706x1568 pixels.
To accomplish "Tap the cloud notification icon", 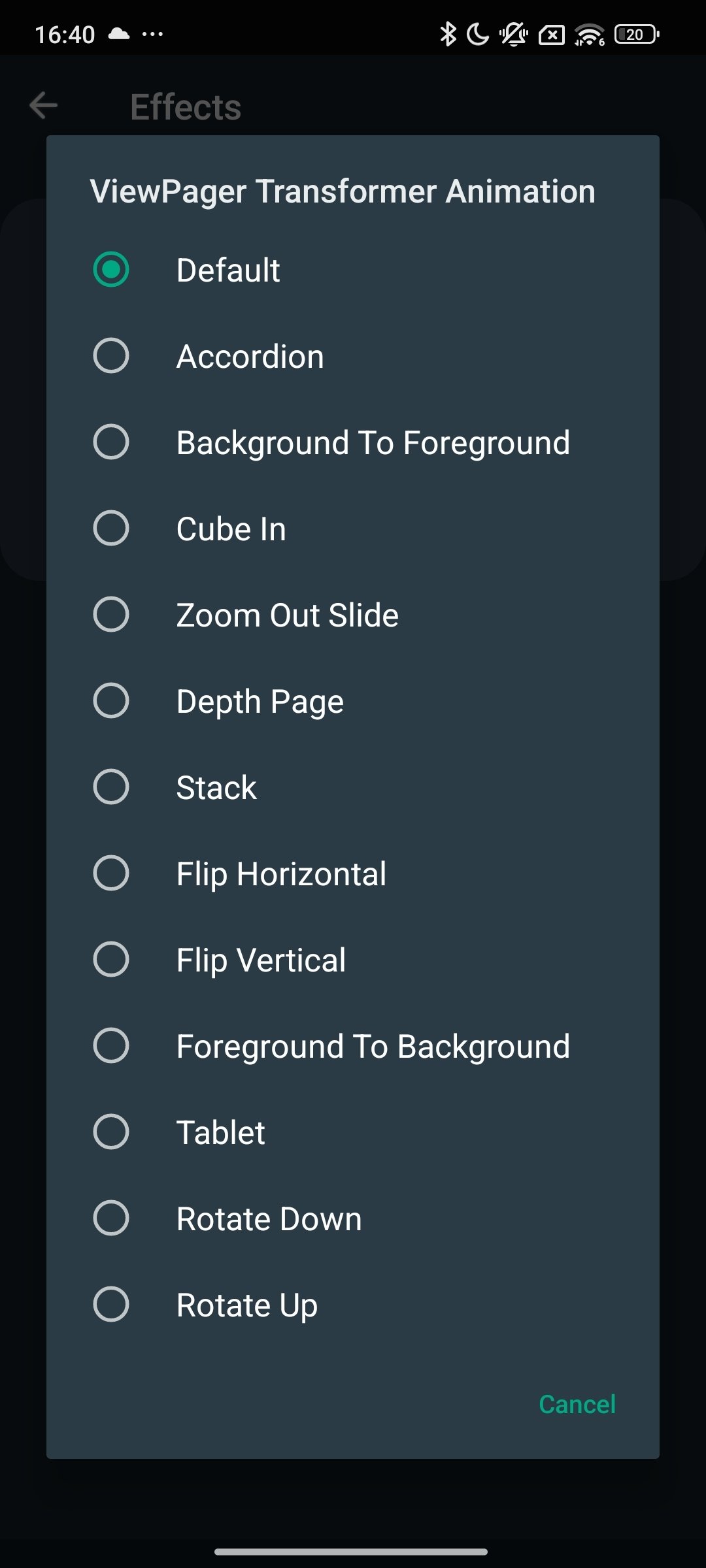I will (118, 33).
